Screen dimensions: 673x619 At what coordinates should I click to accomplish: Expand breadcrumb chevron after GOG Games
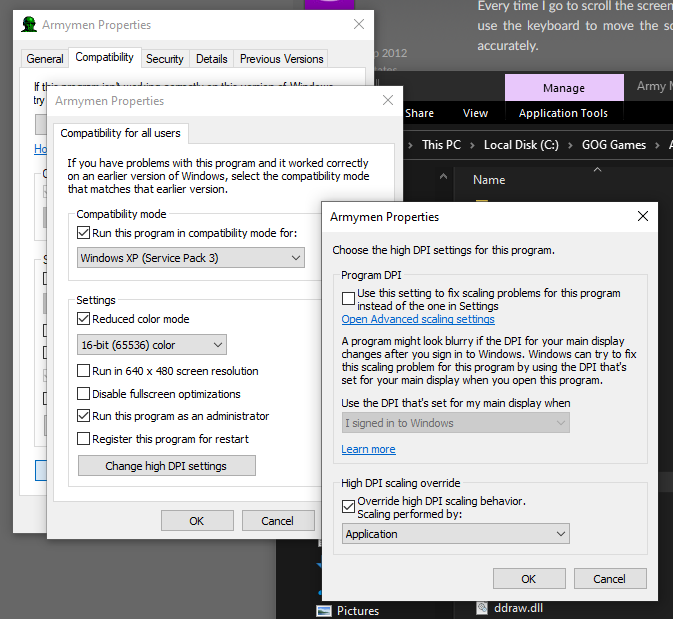(x=657, y=145)
